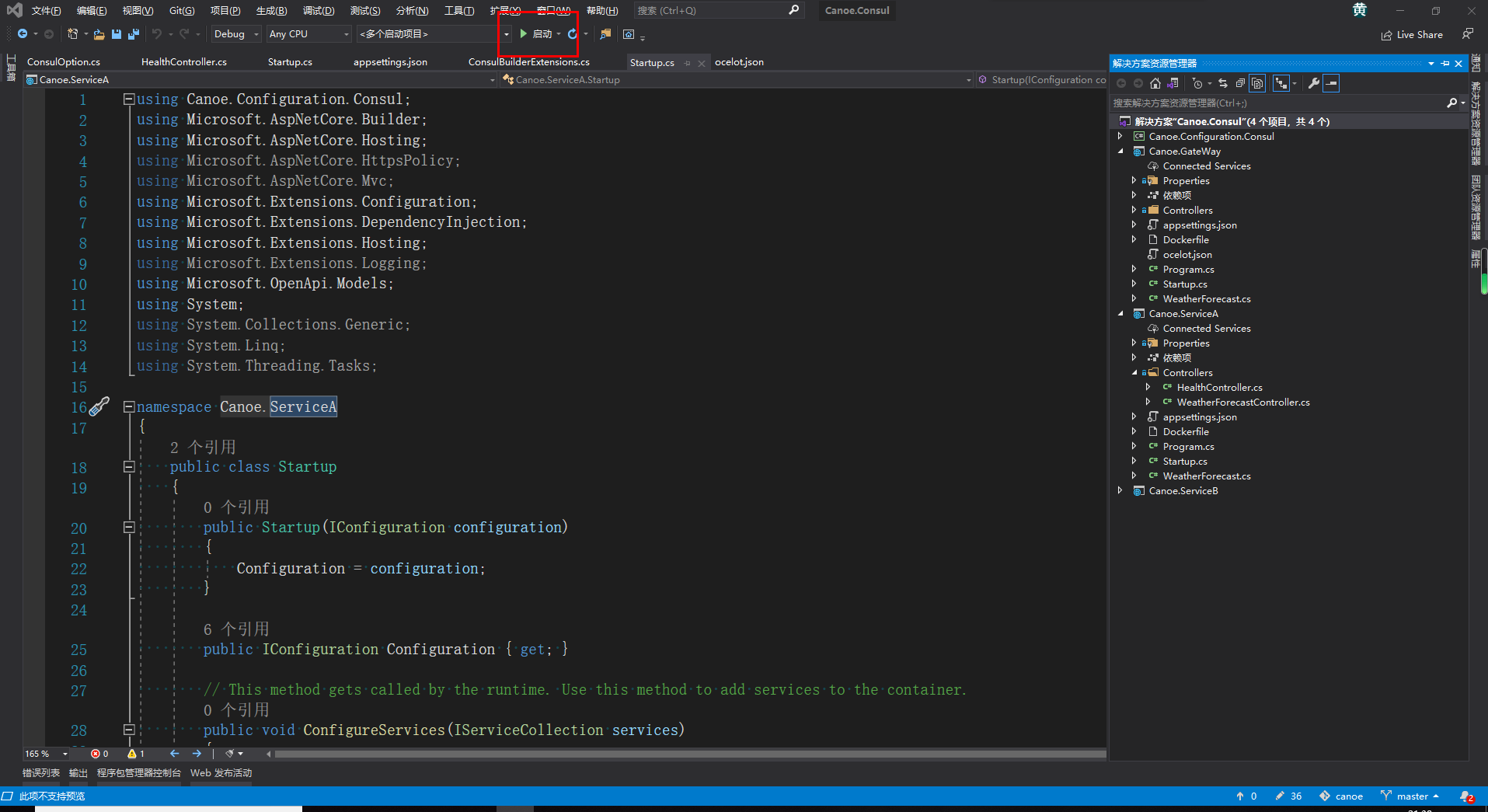Open the 调试(D) menu
The height and width of the screenshot is (812, 1488).
pyautogui.click(x=319, y=11)
